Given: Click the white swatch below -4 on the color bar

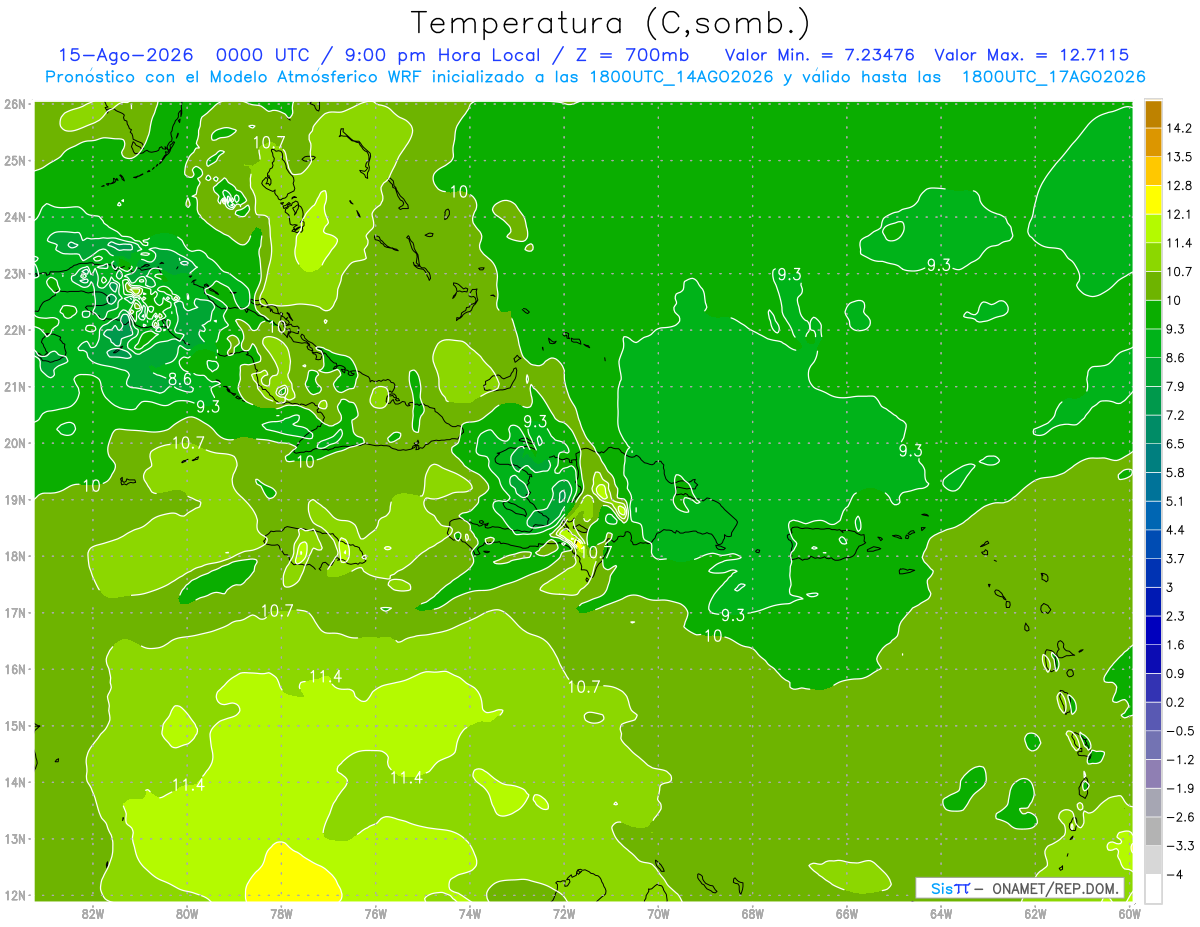Looking at the screenshot, I should point(1153,887).
